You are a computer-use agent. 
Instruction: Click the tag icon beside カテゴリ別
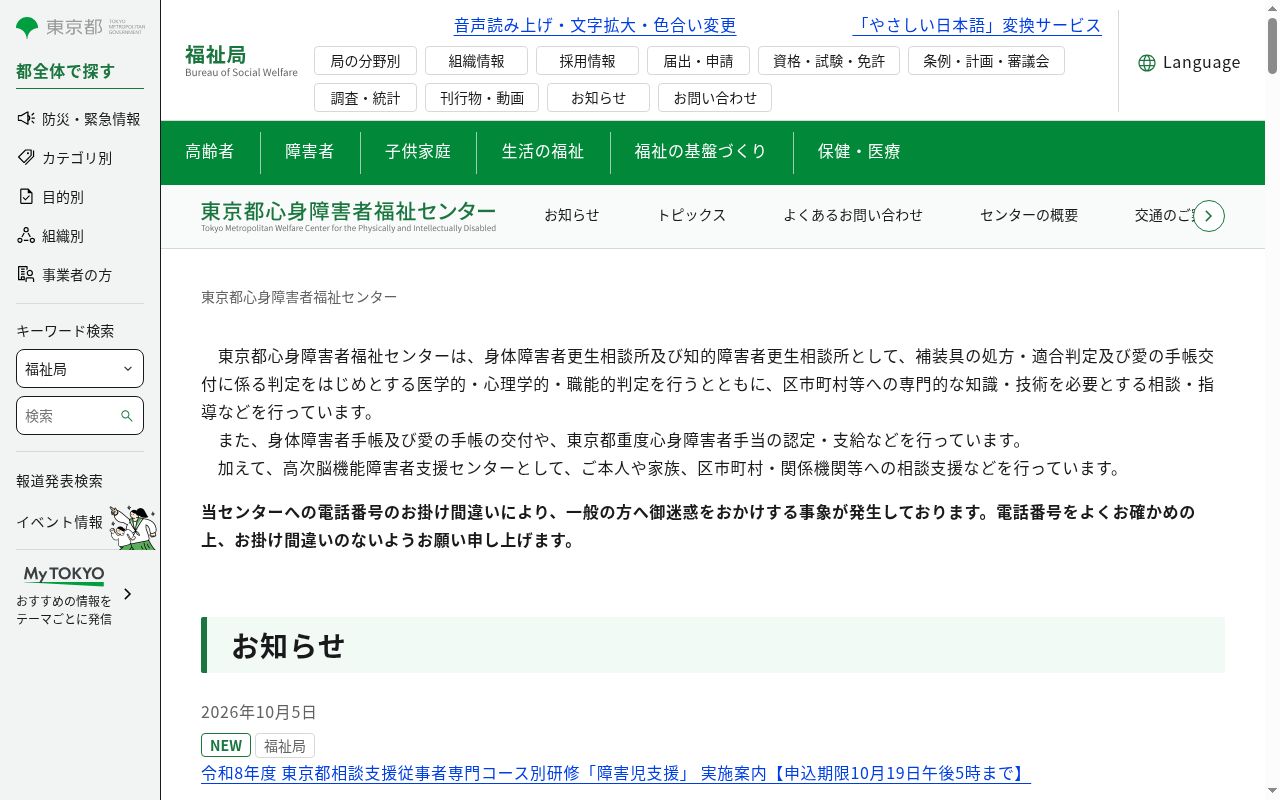(26, 158)
